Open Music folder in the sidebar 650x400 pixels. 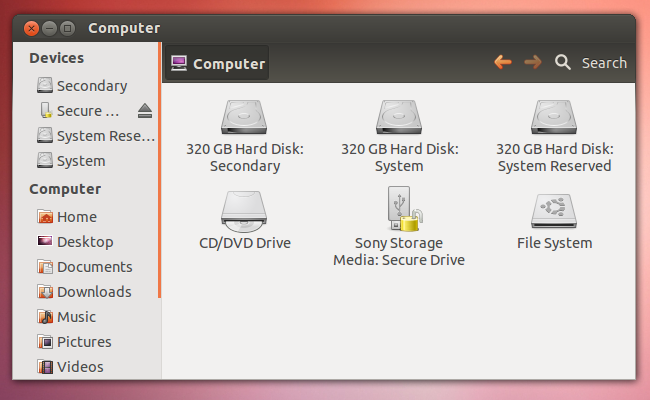click(76, 316)
